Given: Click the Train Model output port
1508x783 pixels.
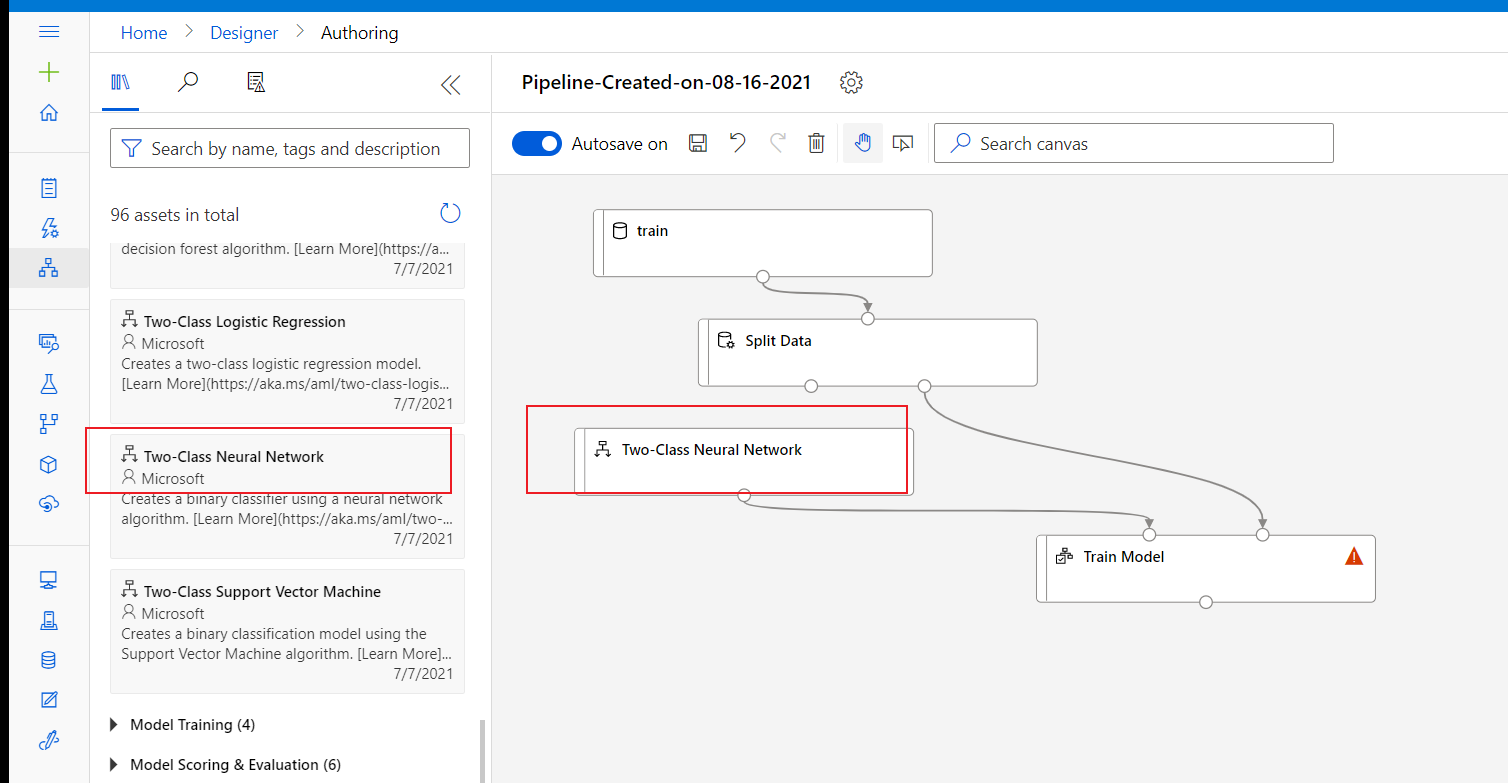Looking at the screenshot, I should pyautogui.click(x=1206, y=602).
